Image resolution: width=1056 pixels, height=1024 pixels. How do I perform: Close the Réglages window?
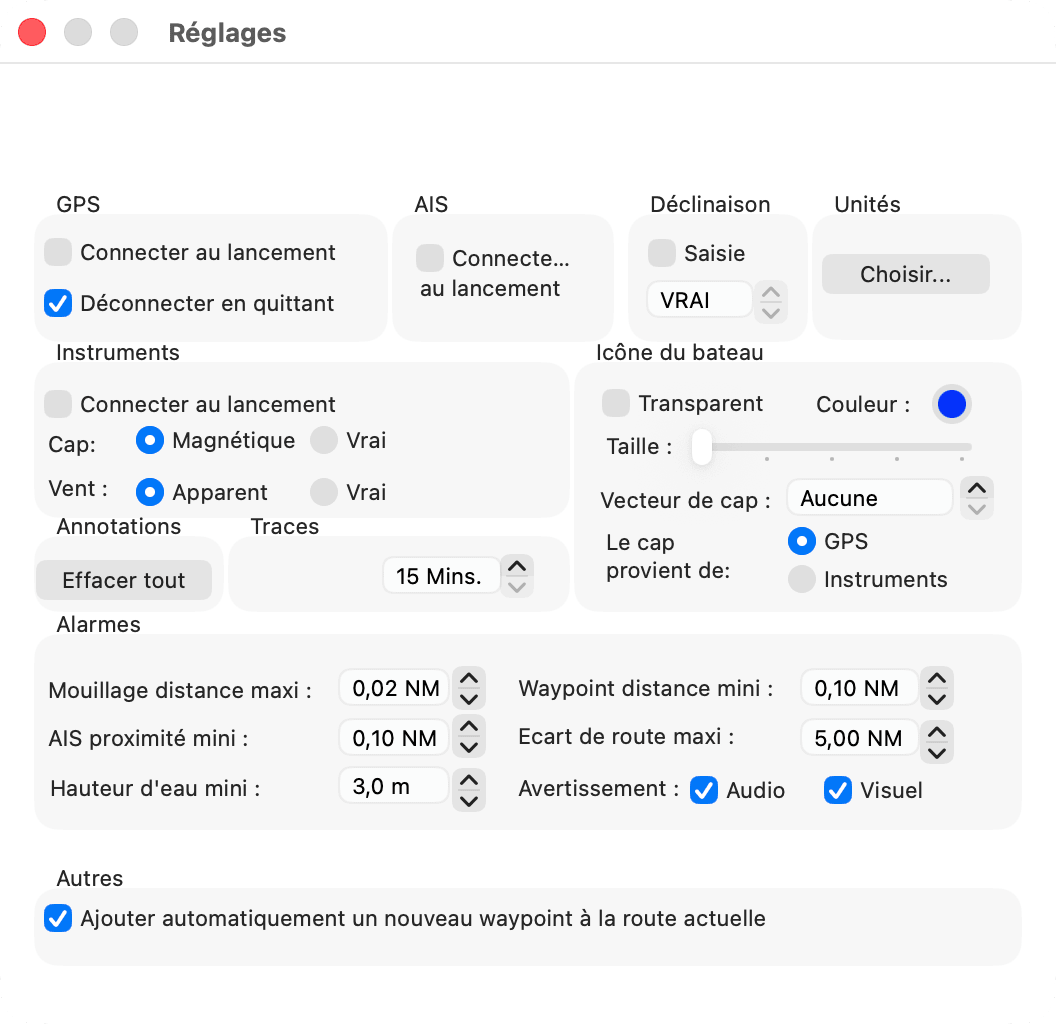click(x=32, y=32)
